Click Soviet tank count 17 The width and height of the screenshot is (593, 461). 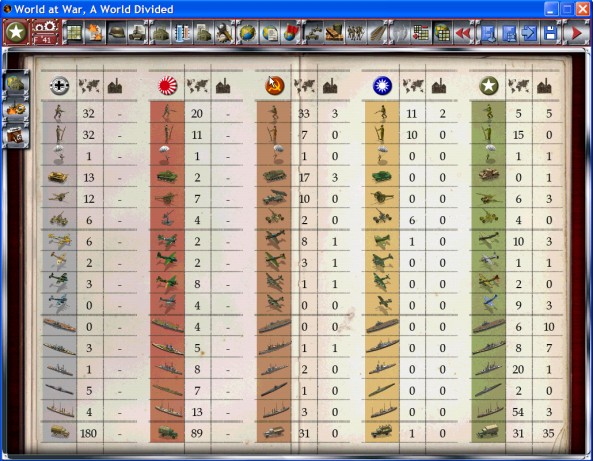[x=304, y=177]
